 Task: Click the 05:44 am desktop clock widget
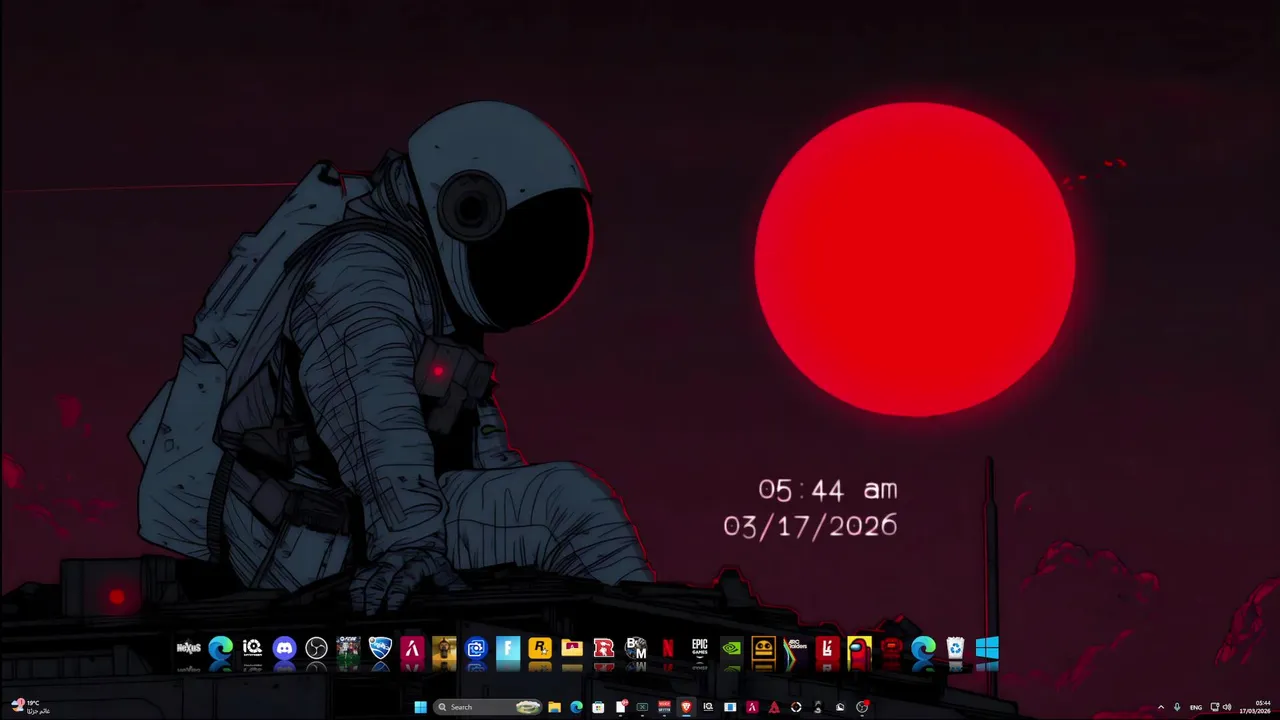pos(828,489)
